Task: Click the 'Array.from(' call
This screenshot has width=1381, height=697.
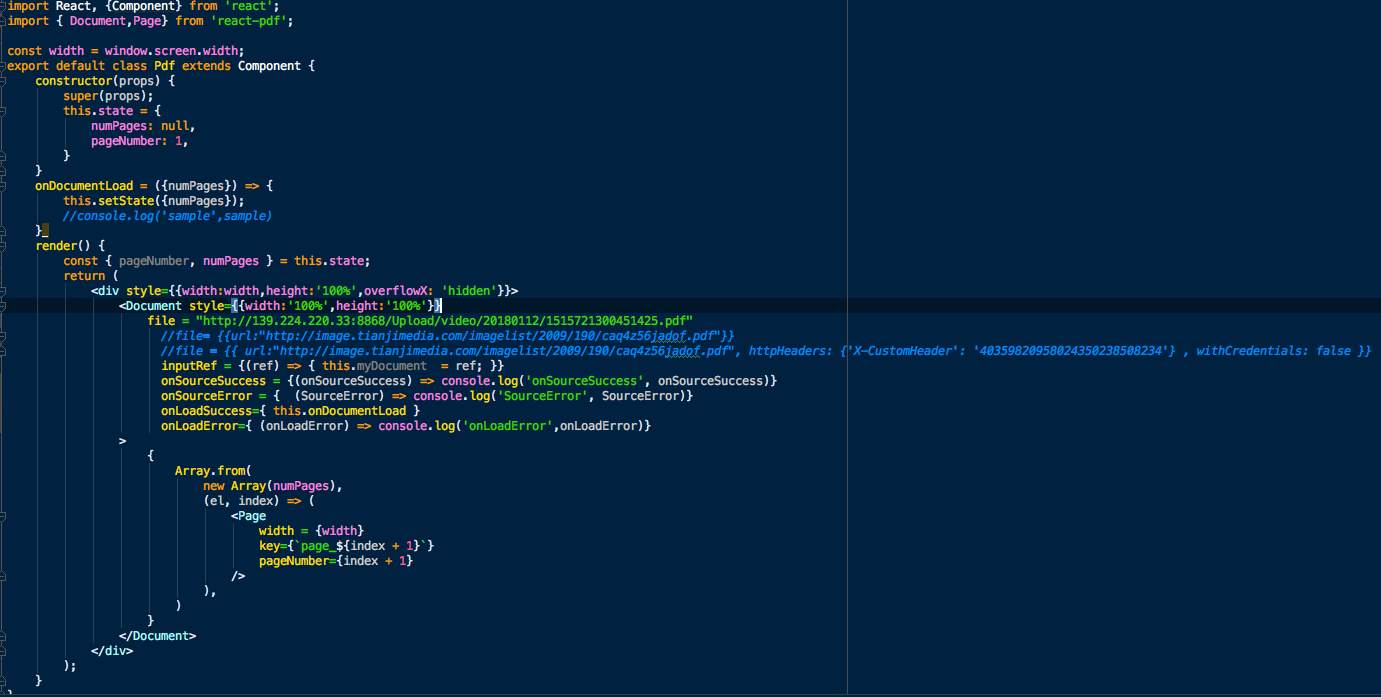Action: [213, 471]
